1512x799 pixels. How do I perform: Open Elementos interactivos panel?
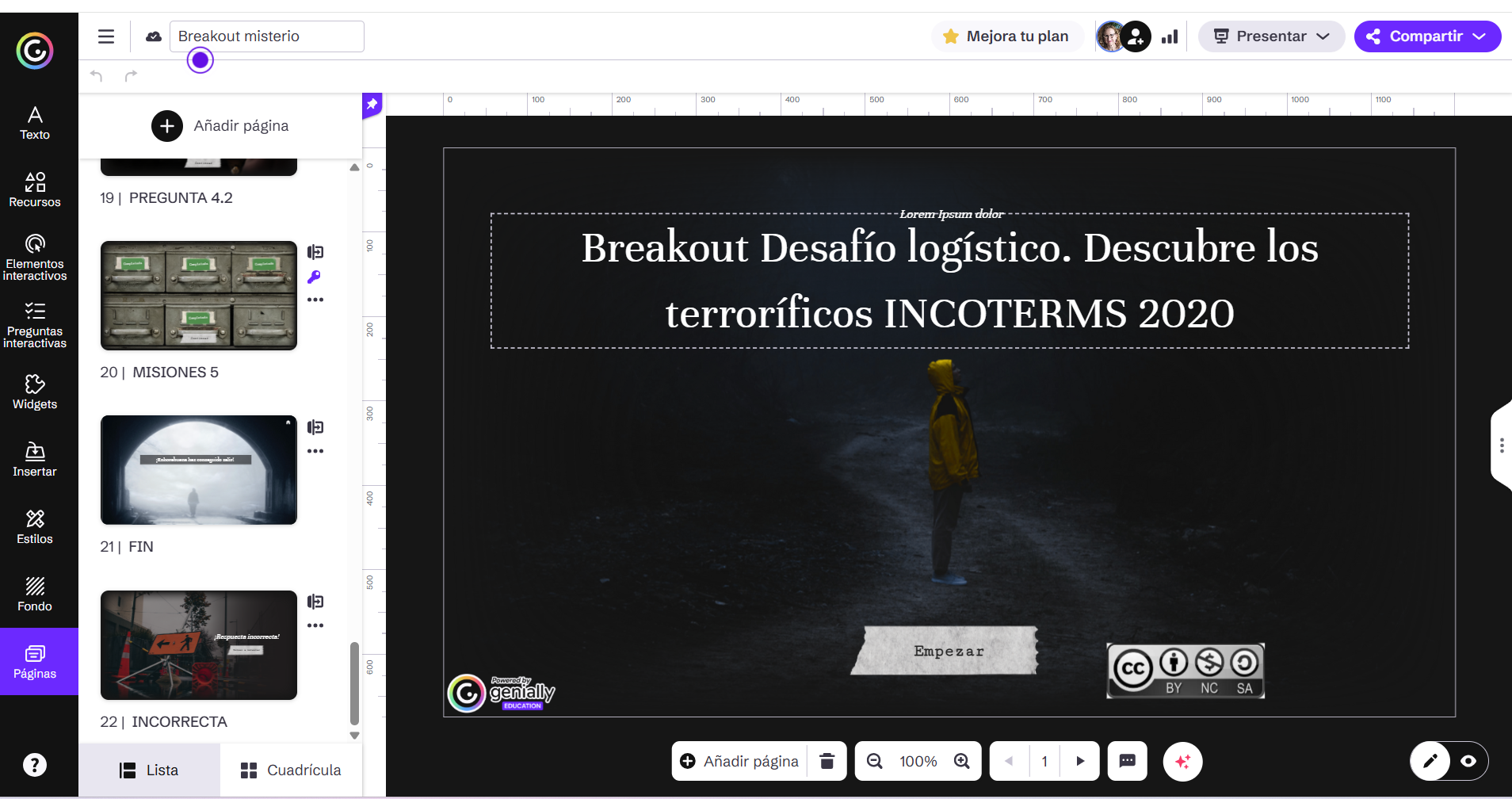[35, 258]
